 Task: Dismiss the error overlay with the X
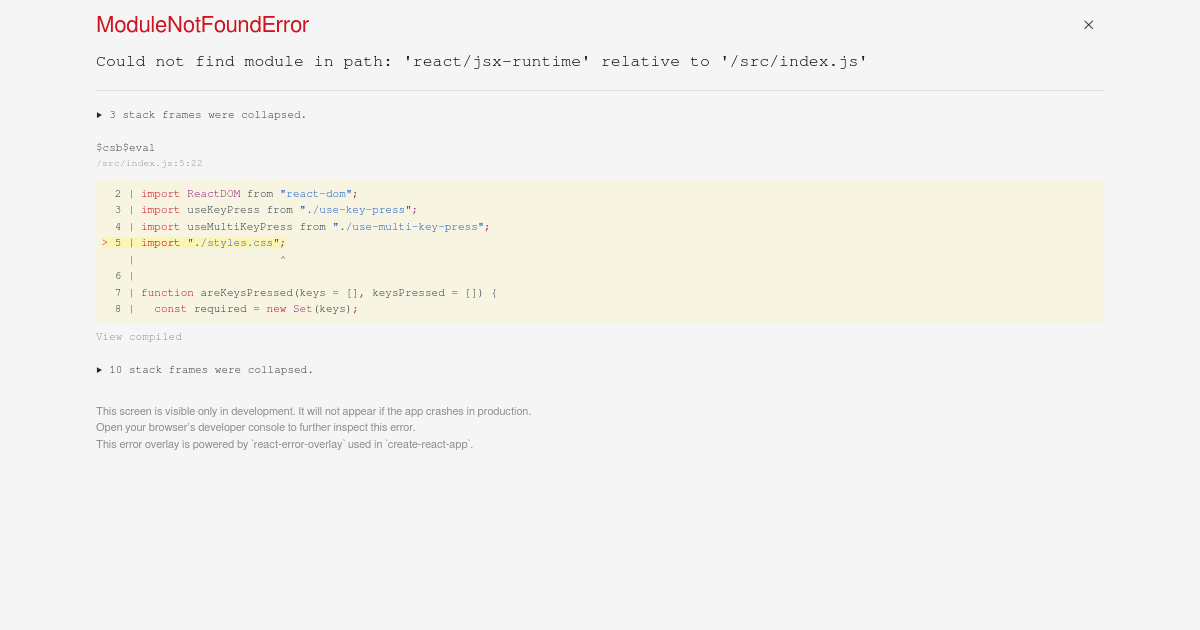pos(1088,24)
